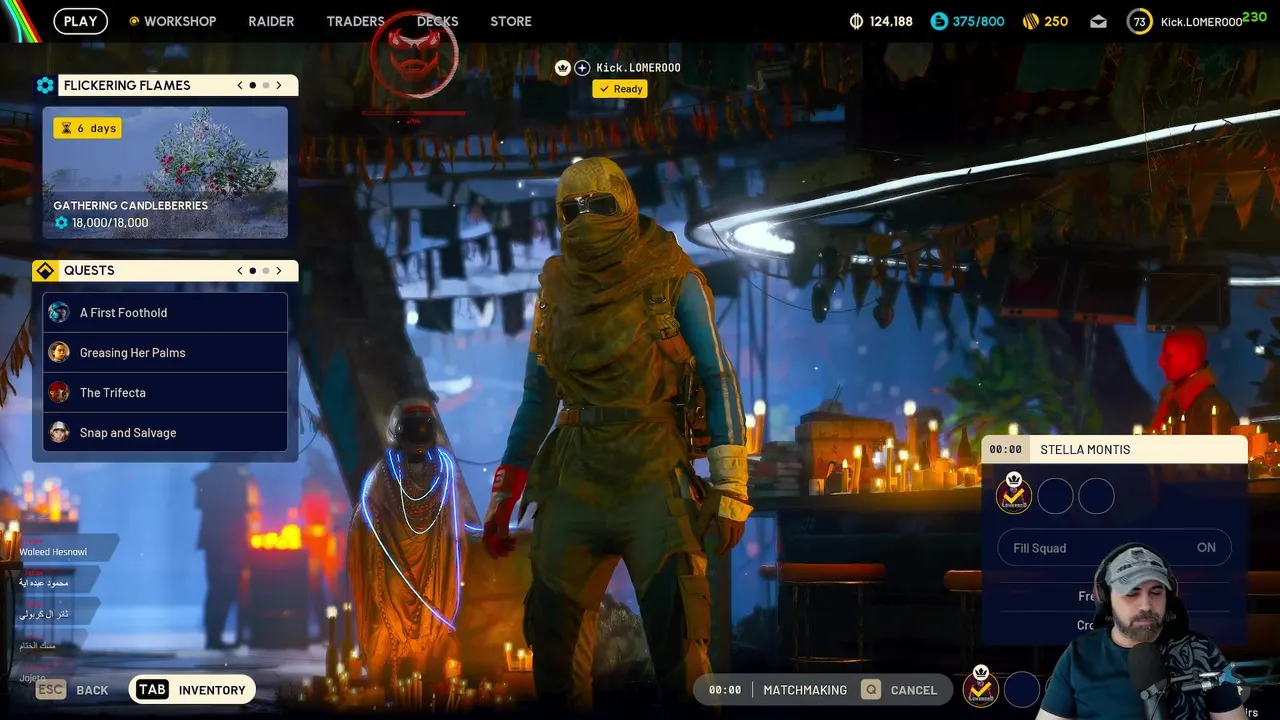Image resolution: width=1280 pixels, height=720 pixels.
Task: Open the RAIDER menu
Action: (x=271, y=21)
